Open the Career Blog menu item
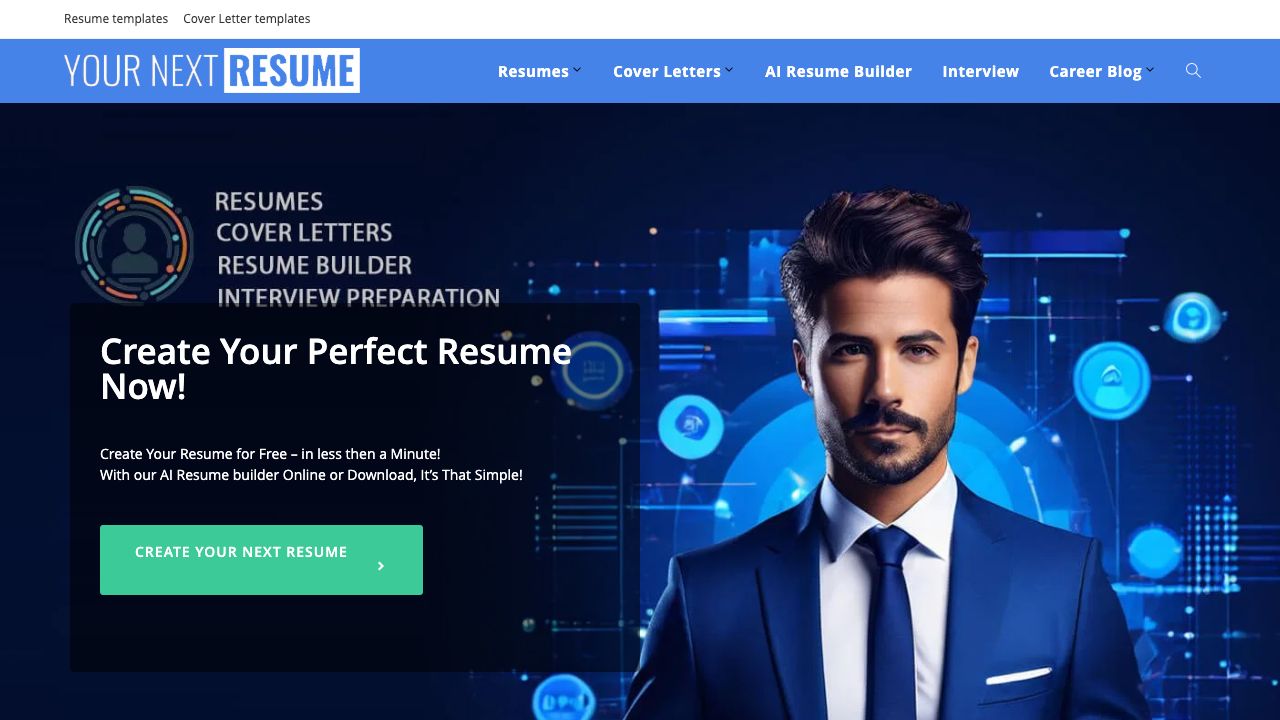 pyautogui.click(x=1095, y=71)
